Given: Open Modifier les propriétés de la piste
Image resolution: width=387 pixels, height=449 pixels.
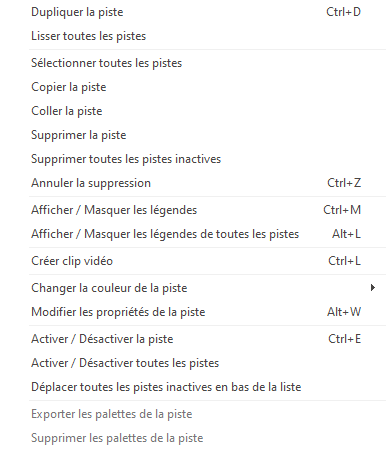Looking at the screenshot, I should [208, 312].
